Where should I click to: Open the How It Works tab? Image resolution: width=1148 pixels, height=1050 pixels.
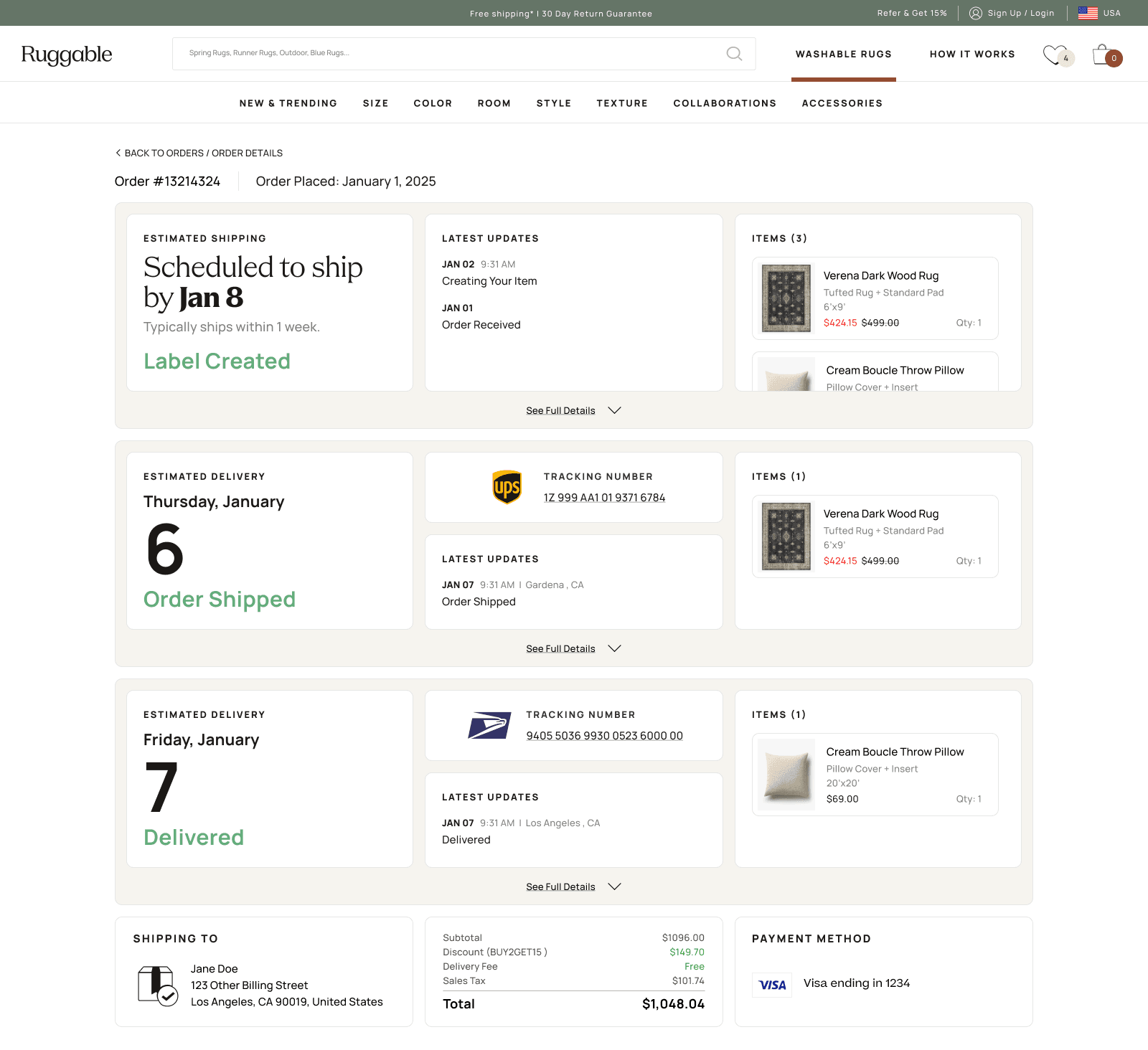click(972, 54)
